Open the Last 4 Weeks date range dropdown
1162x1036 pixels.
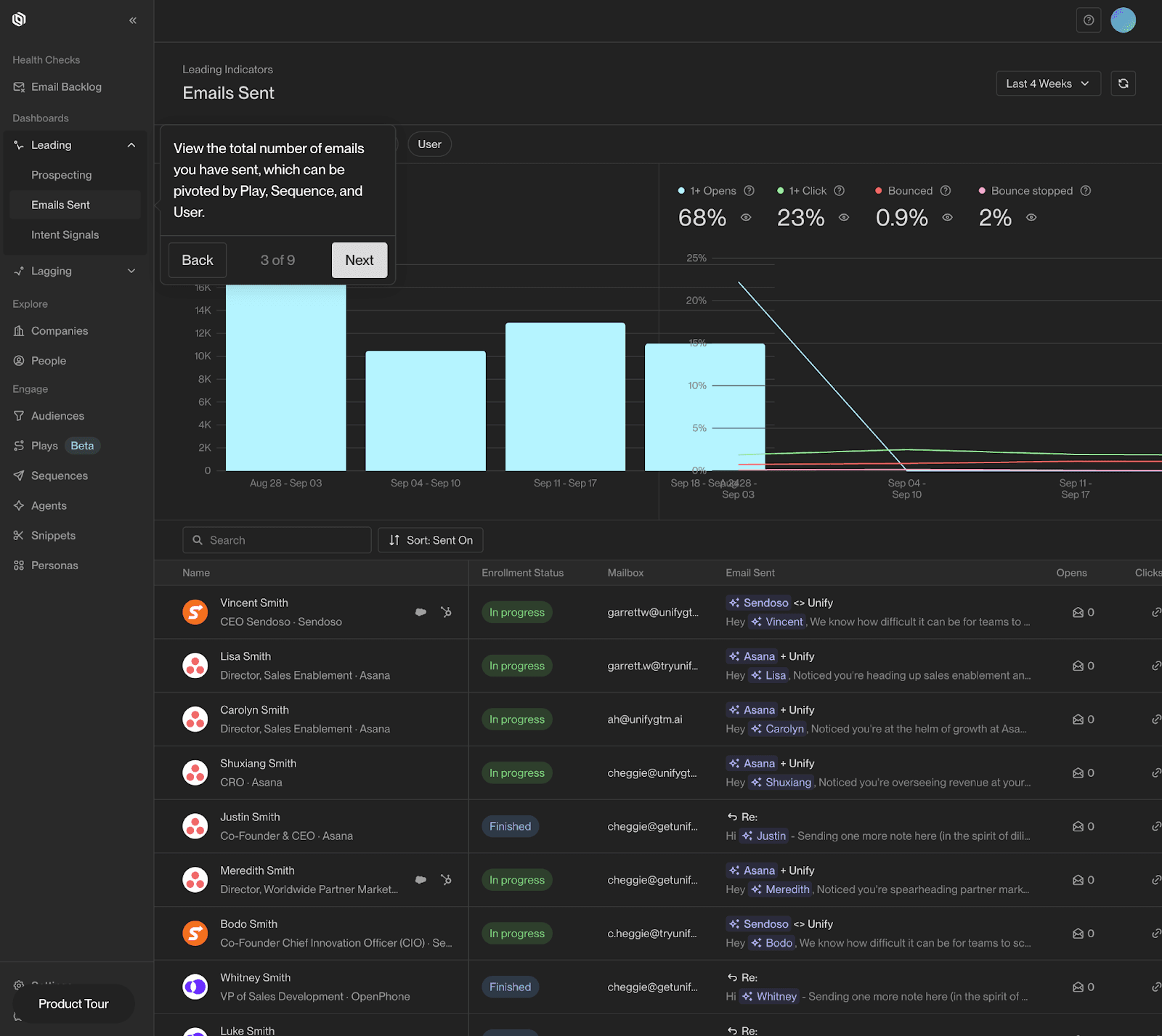pyautogui.click(x=1049, y=83)
